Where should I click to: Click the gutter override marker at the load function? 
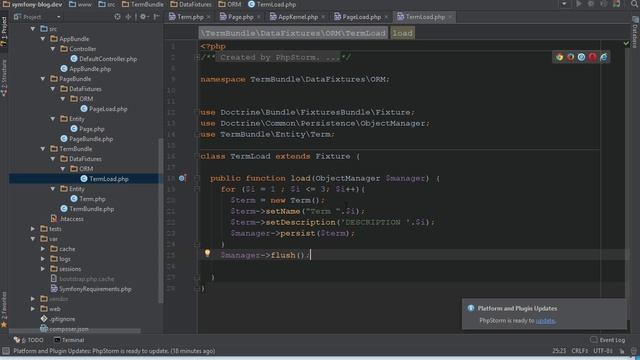coord(182,178)
